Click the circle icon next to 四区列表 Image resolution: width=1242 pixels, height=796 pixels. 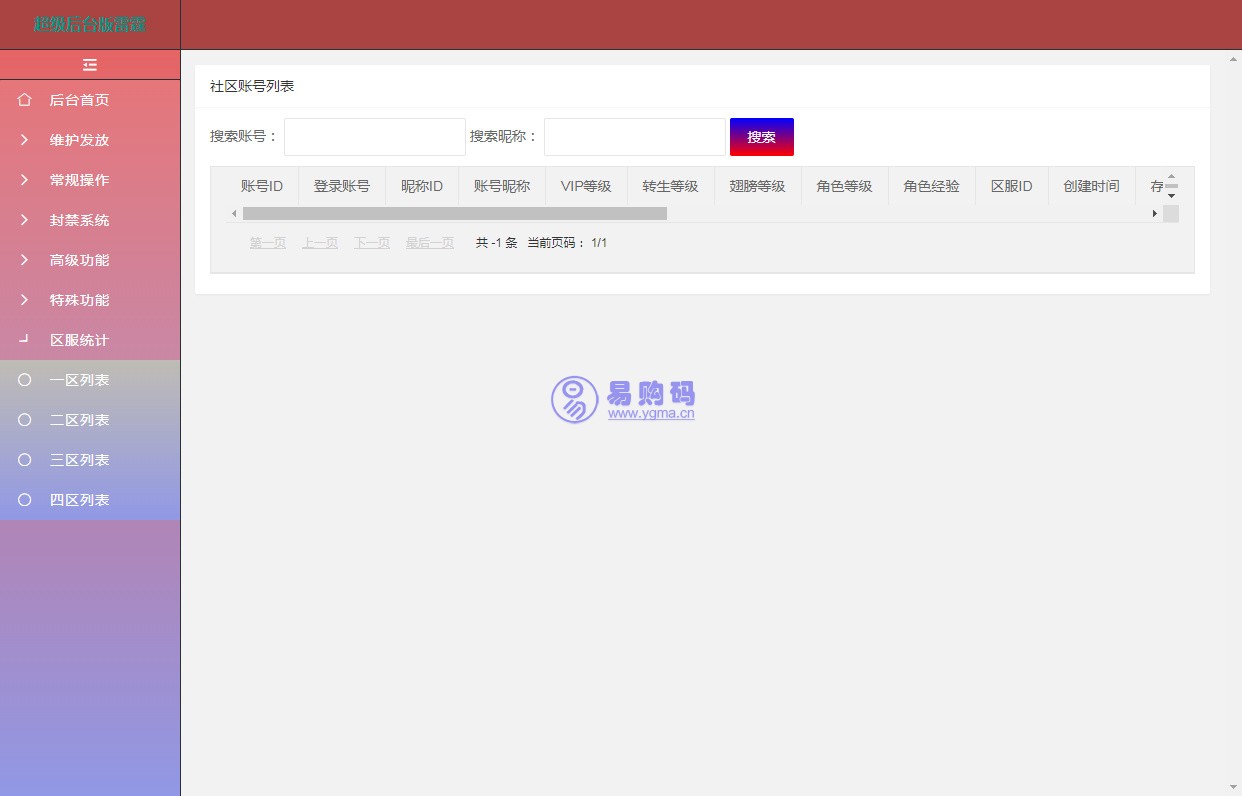(x=25, y=500)
